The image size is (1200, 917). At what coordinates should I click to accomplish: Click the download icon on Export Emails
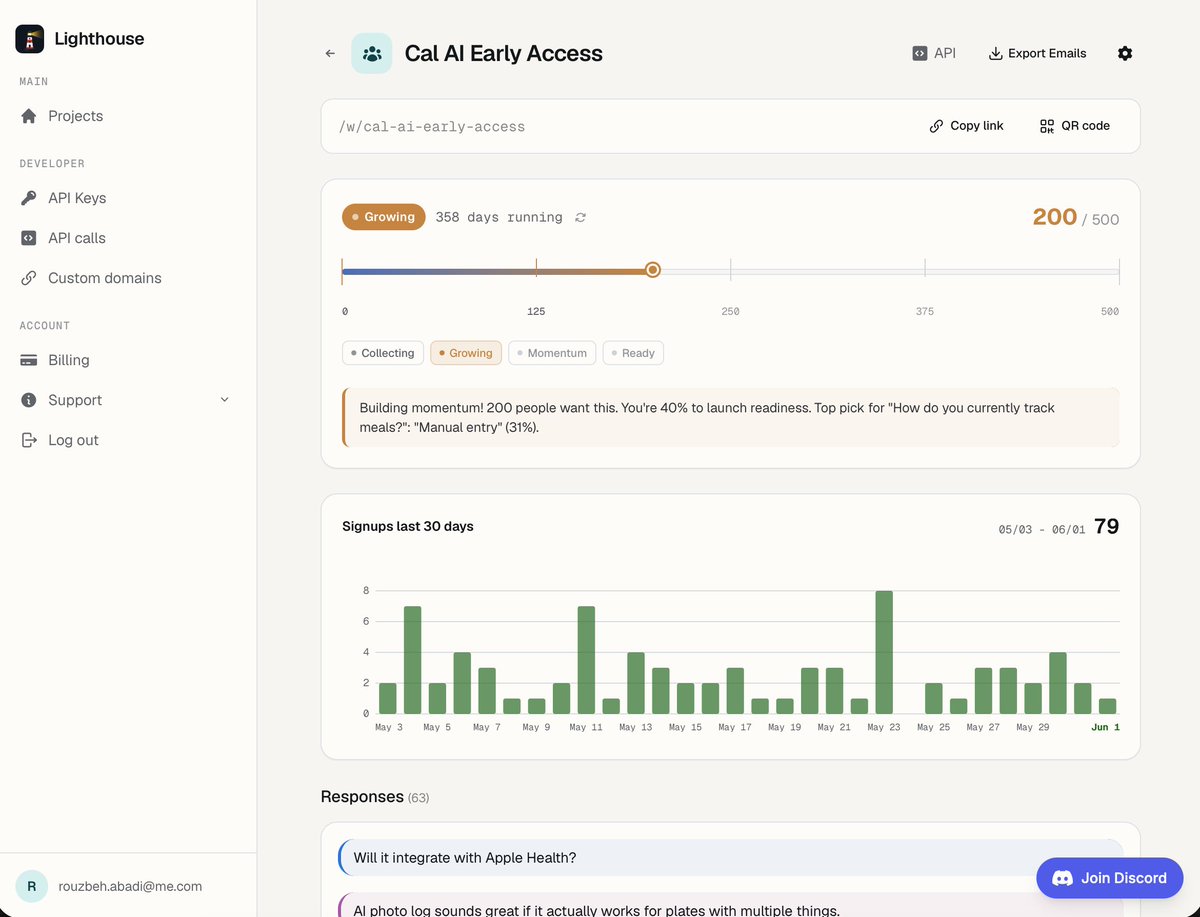click(x=995, y=53)
